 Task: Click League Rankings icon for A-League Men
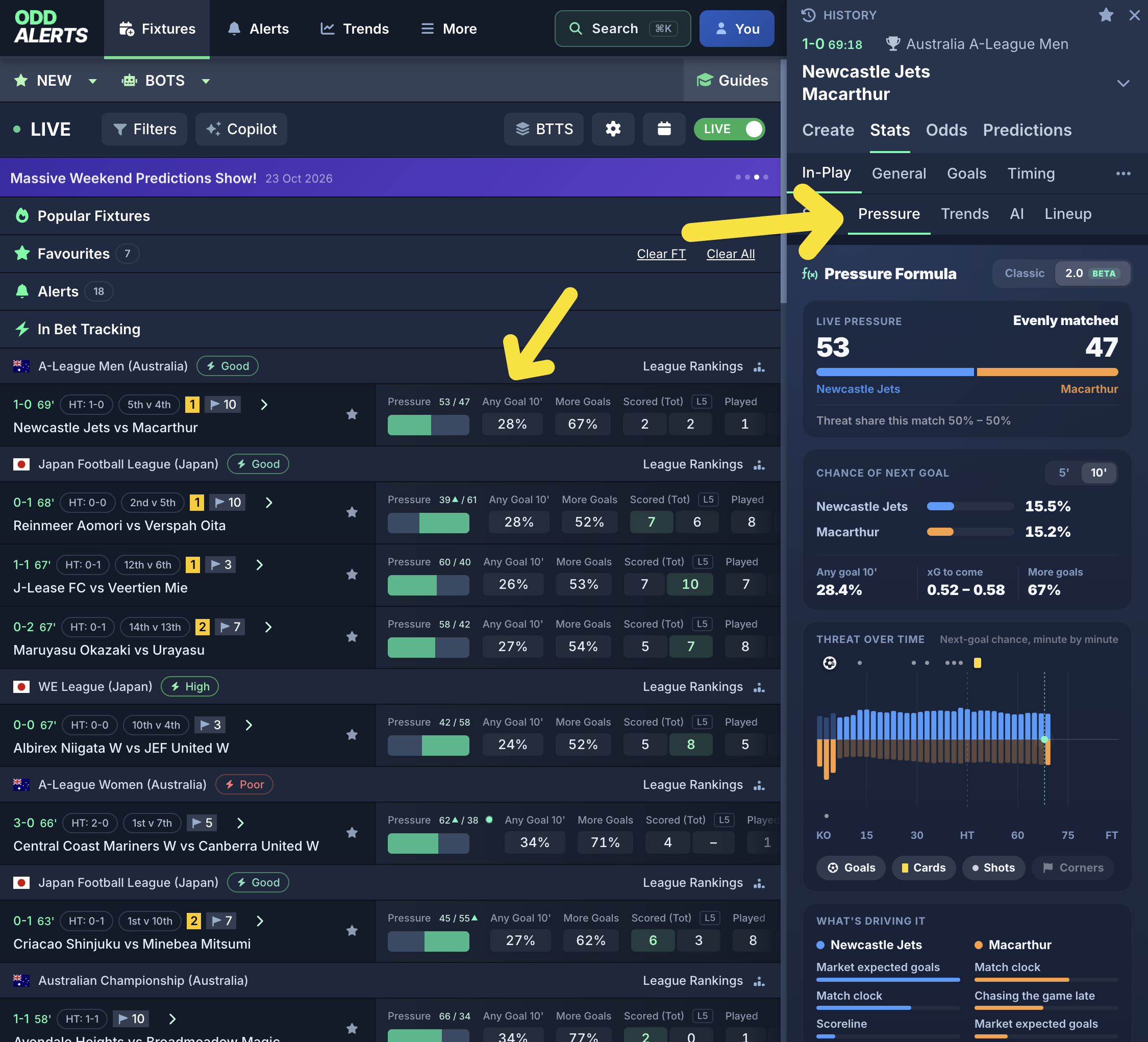click(759, 367)
